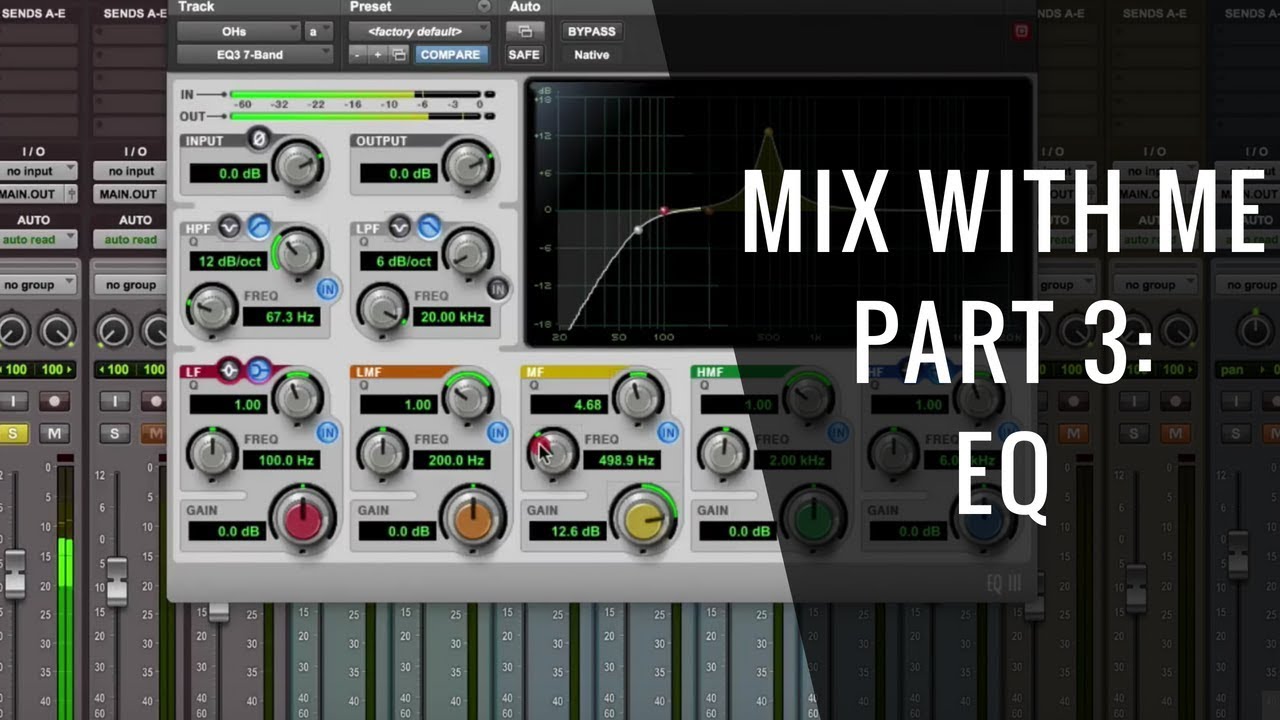Click the MF gain field showing 12.6 dB
The image size is (1280, 720).
click(x=567, y=531)
